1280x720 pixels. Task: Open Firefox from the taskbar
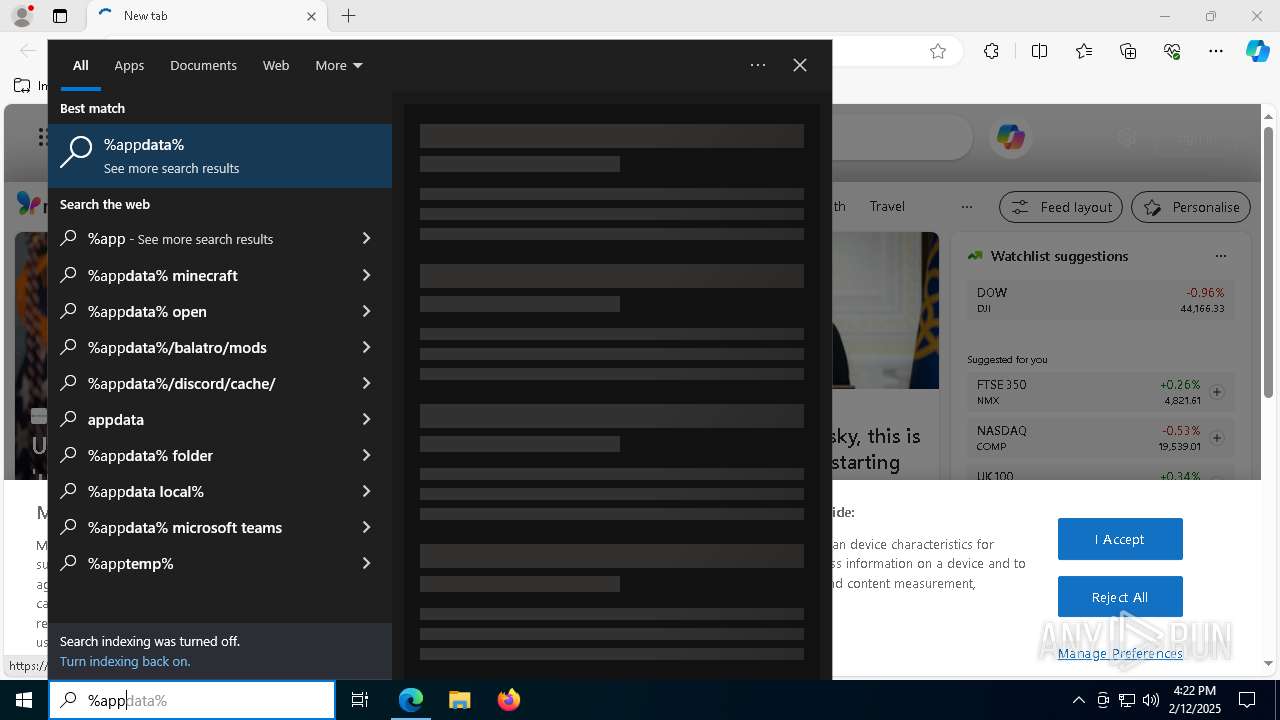tap(508, 700)
